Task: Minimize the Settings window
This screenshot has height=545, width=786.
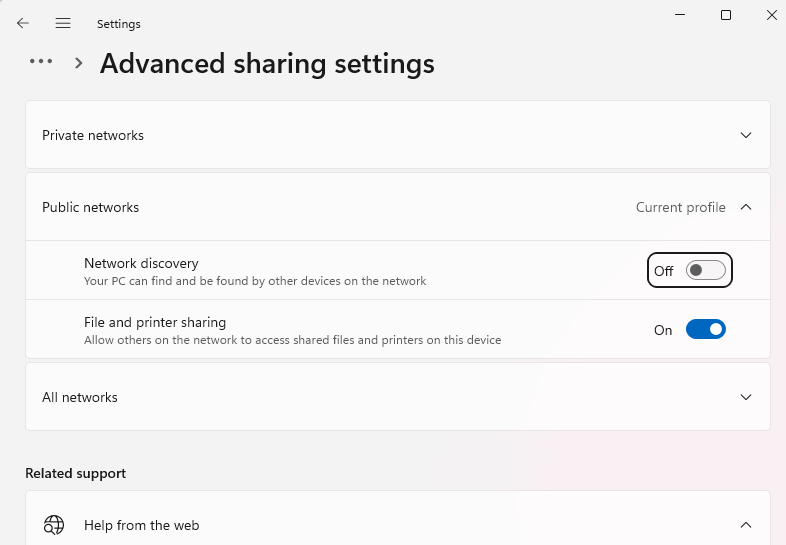Action: [680, 15]
